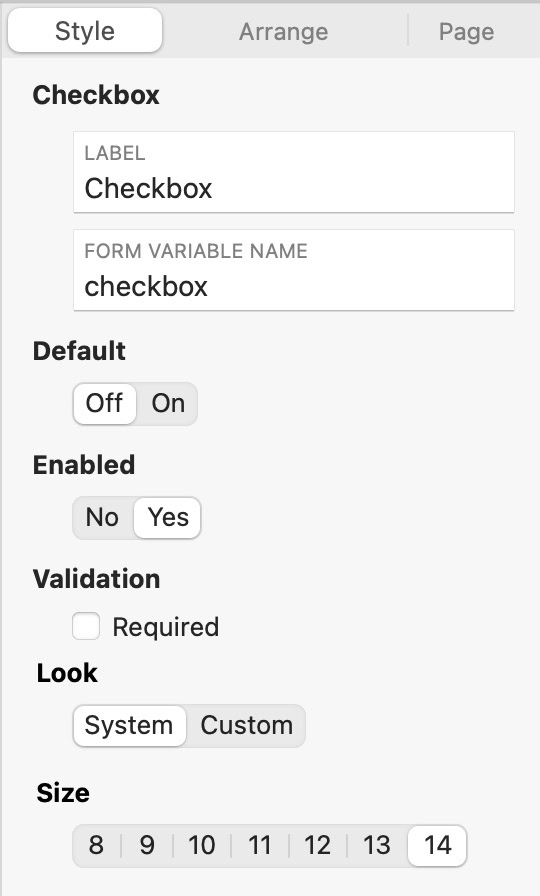Set Default to On

pos(167,403)
